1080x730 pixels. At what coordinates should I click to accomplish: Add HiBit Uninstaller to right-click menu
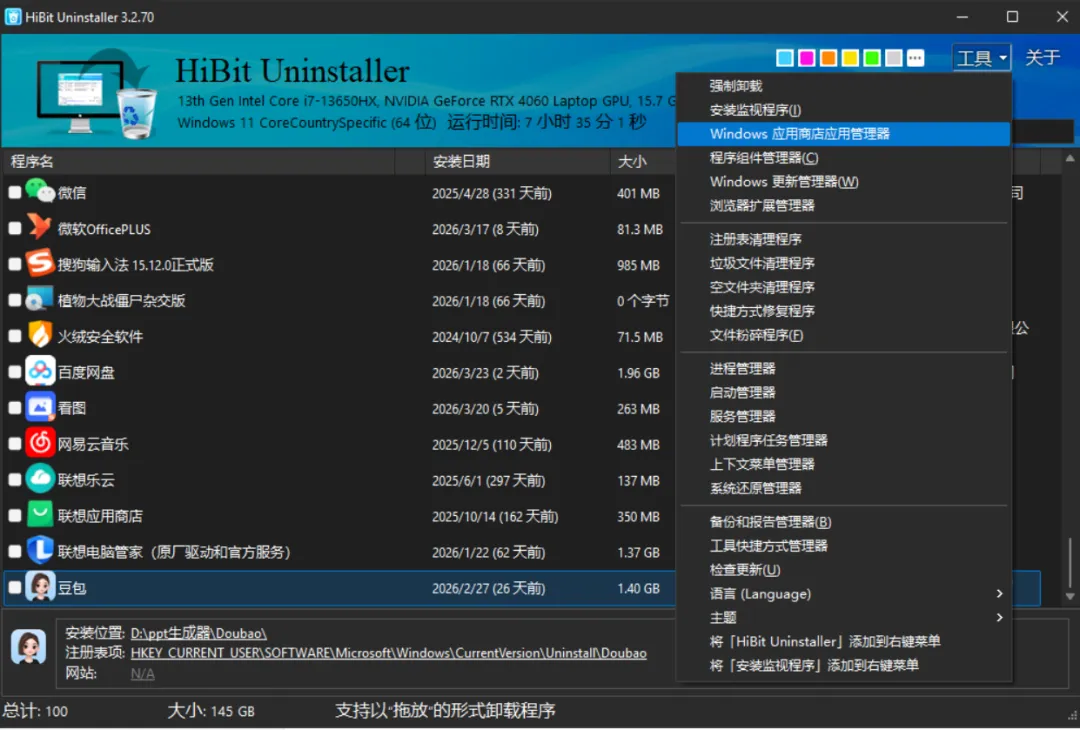pos(844,642)
